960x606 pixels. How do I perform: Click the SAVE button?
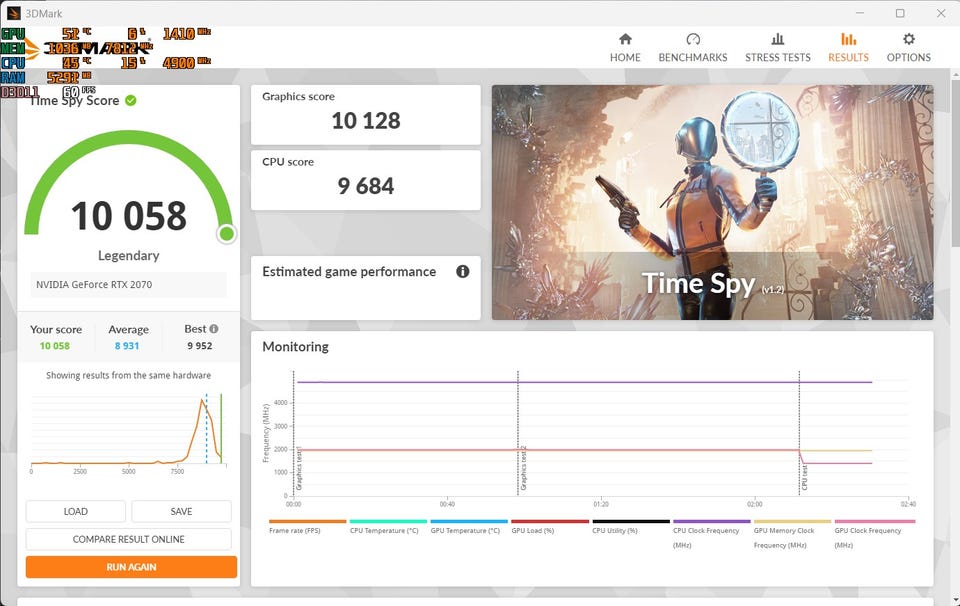pos(181,511)
